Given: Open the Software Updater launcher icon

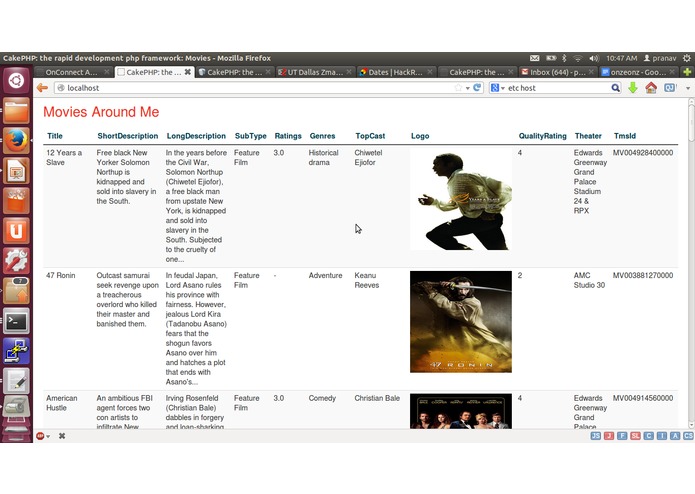Looking at the screenshot, I should pyautogui.click(x=16, y=291).
